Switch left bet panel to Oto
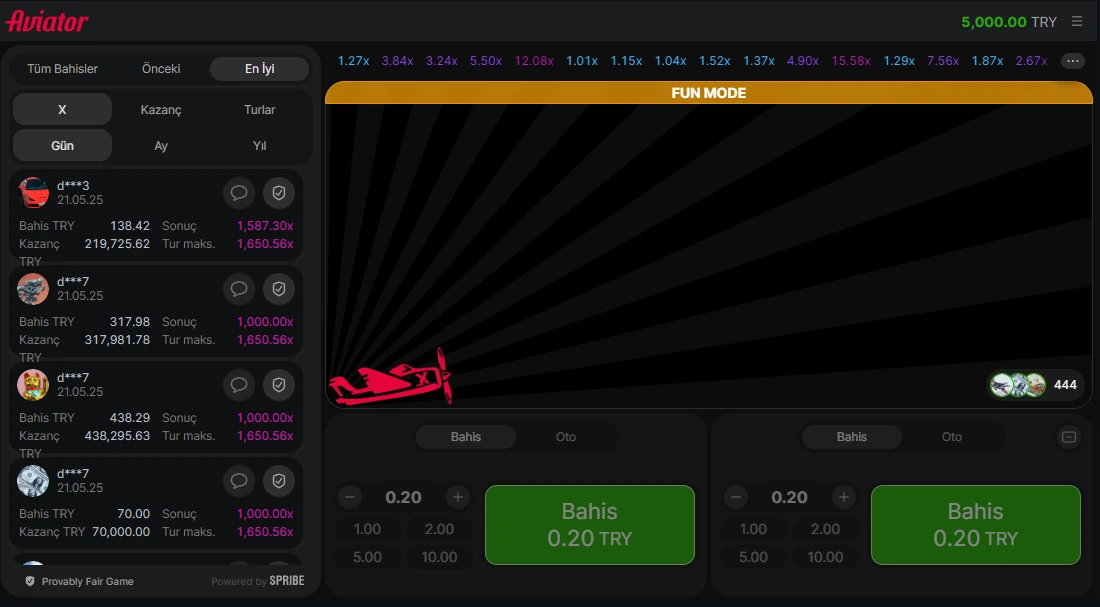1100x607 pixels. coord(566,436)
